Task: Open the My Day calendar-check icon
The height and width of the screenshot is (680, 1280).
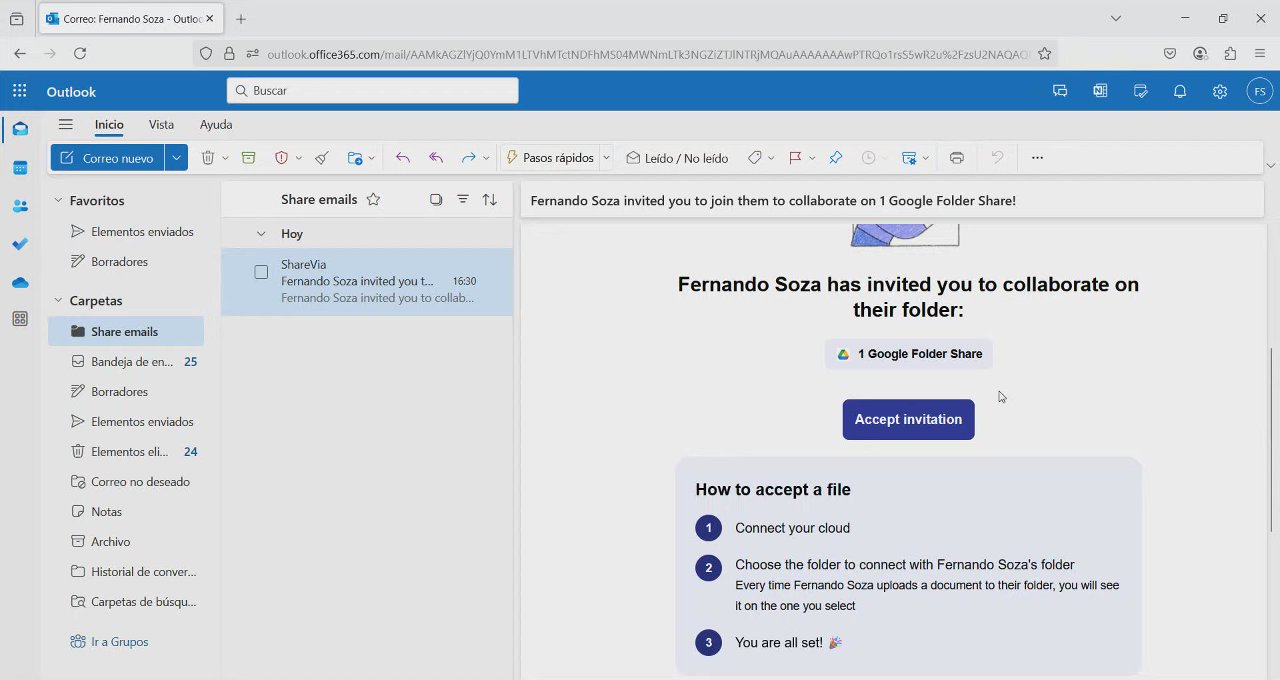Action: tap(1140, 91)
